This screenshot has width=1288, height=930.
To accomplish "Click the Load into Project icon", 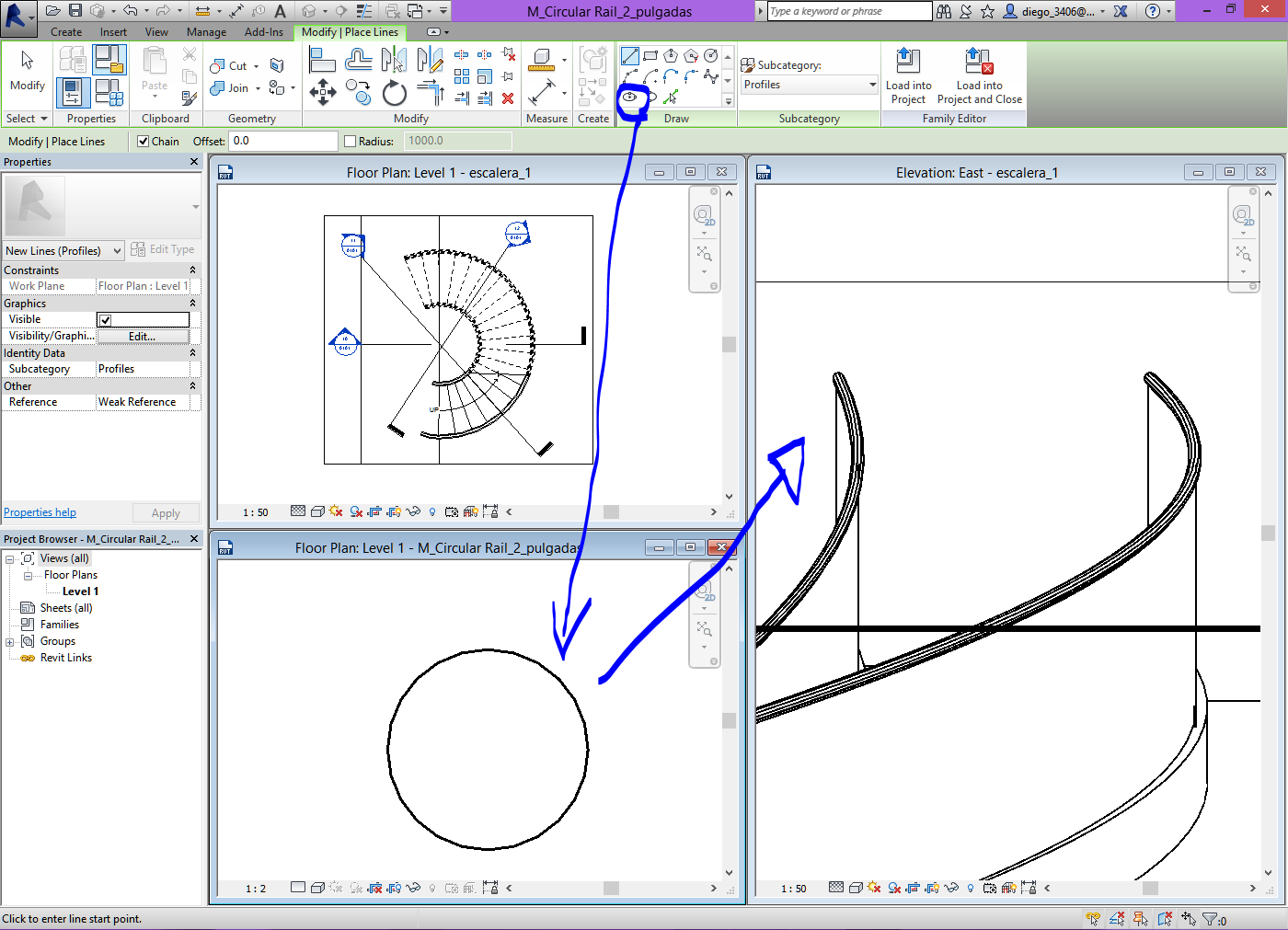I will (x=908, y=76).
